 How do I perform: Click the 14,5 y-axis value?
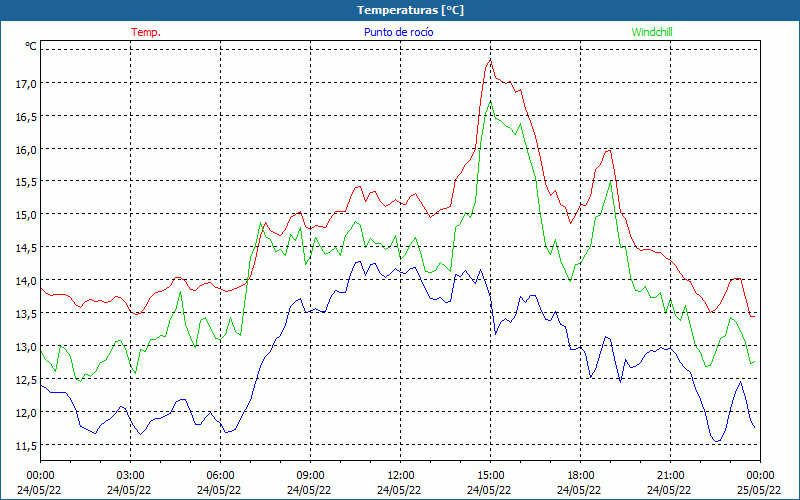pos(27,248)
